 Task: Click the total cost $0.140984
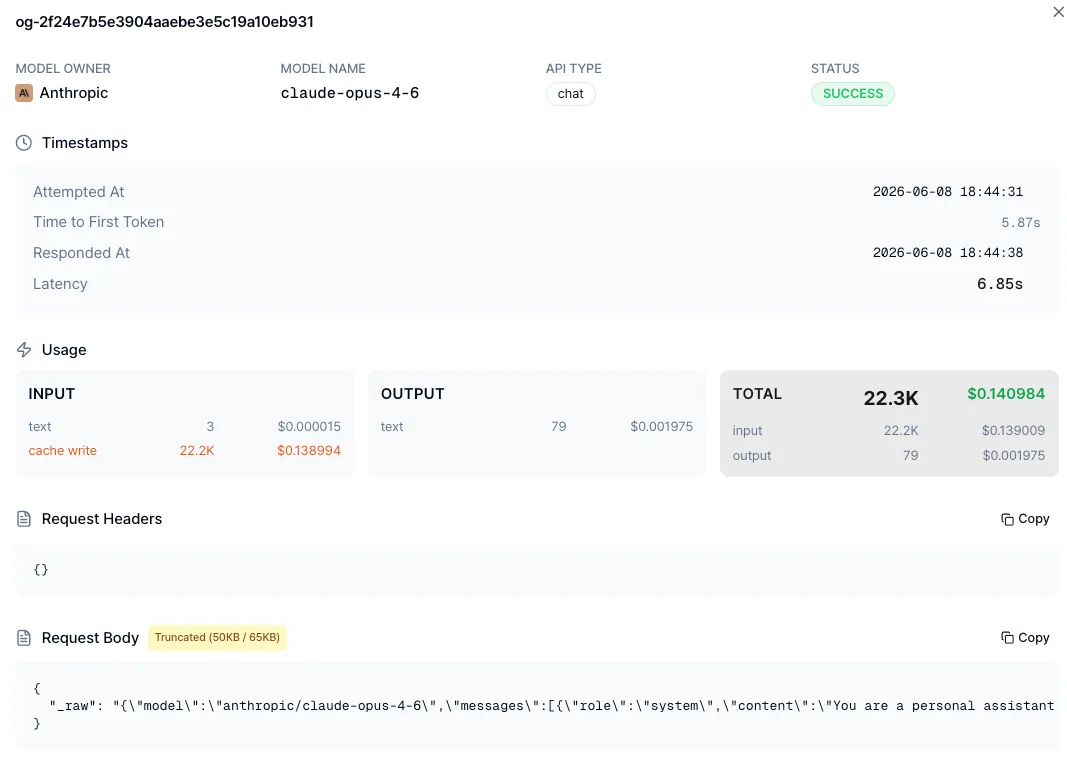(1006, 394)
